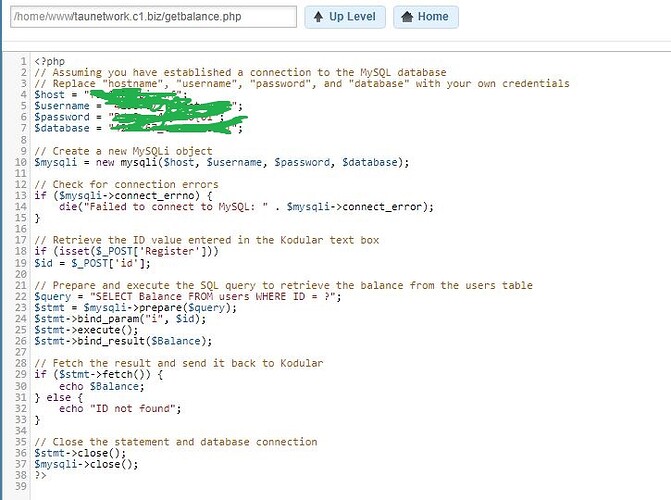Click 'if ($stmt->fetch()) {' on line 29
Viewport: 671px width, 500px height.
click(98, 375)
